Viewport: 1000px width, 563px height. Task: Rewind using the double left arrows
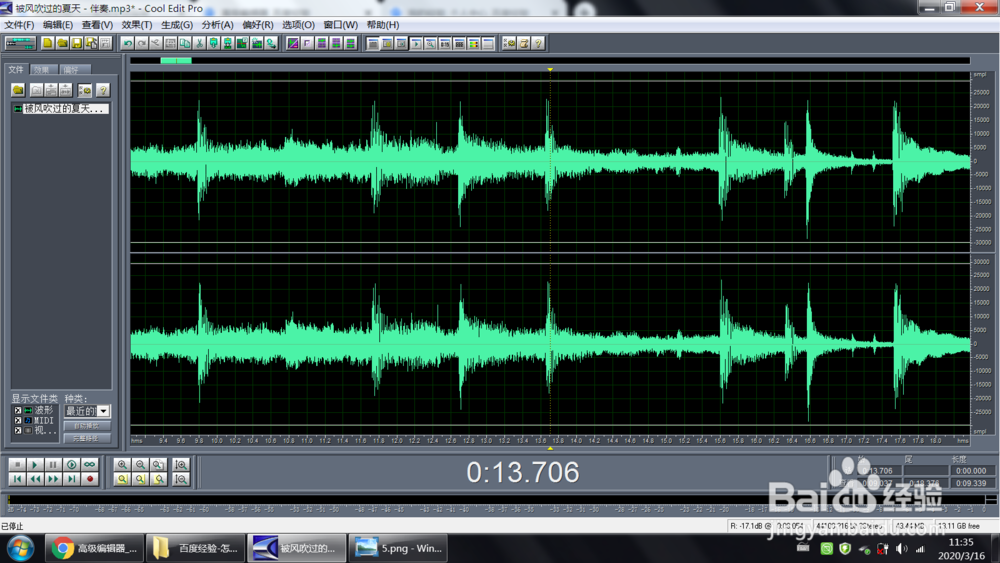point(35,479)
